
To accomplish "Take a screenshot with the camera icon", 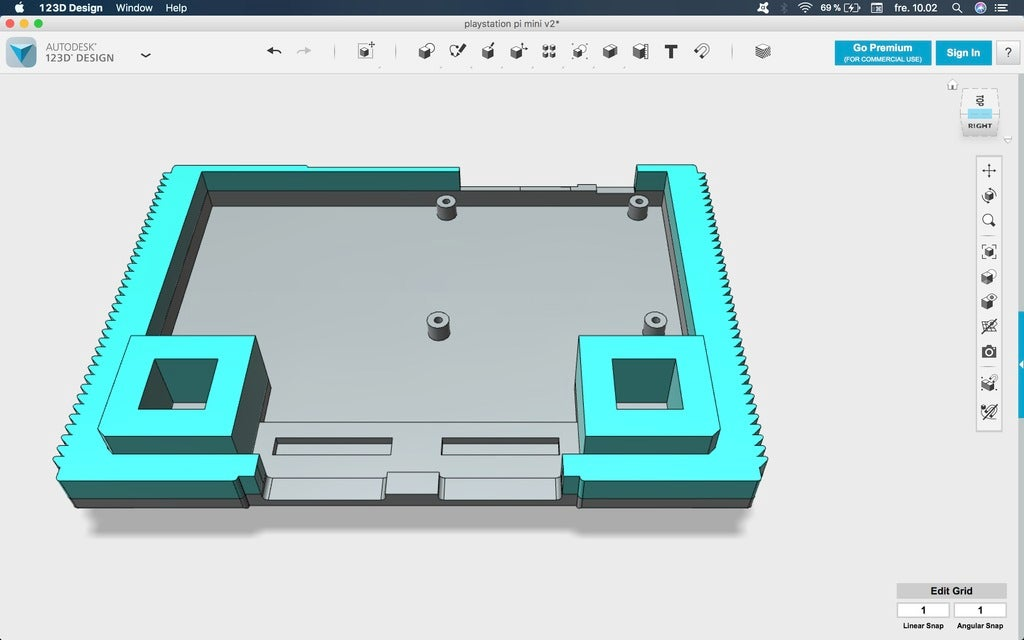I will [989, 352].
